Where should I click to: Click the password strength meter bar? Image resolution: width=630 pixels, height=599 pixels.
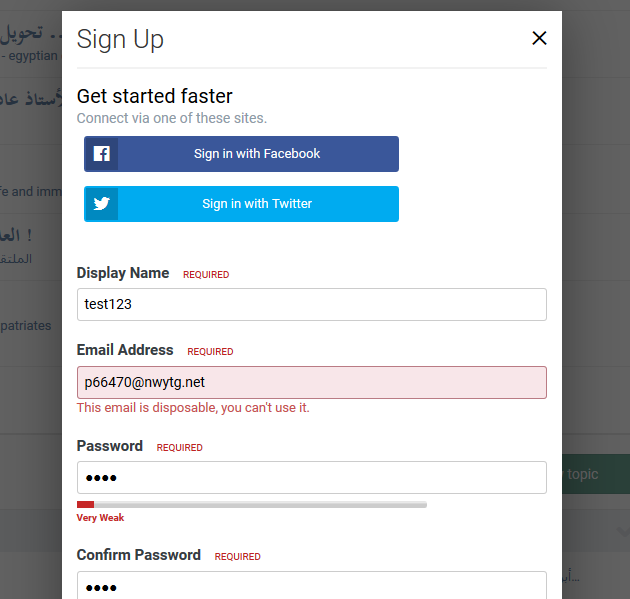tap(252, 505)
